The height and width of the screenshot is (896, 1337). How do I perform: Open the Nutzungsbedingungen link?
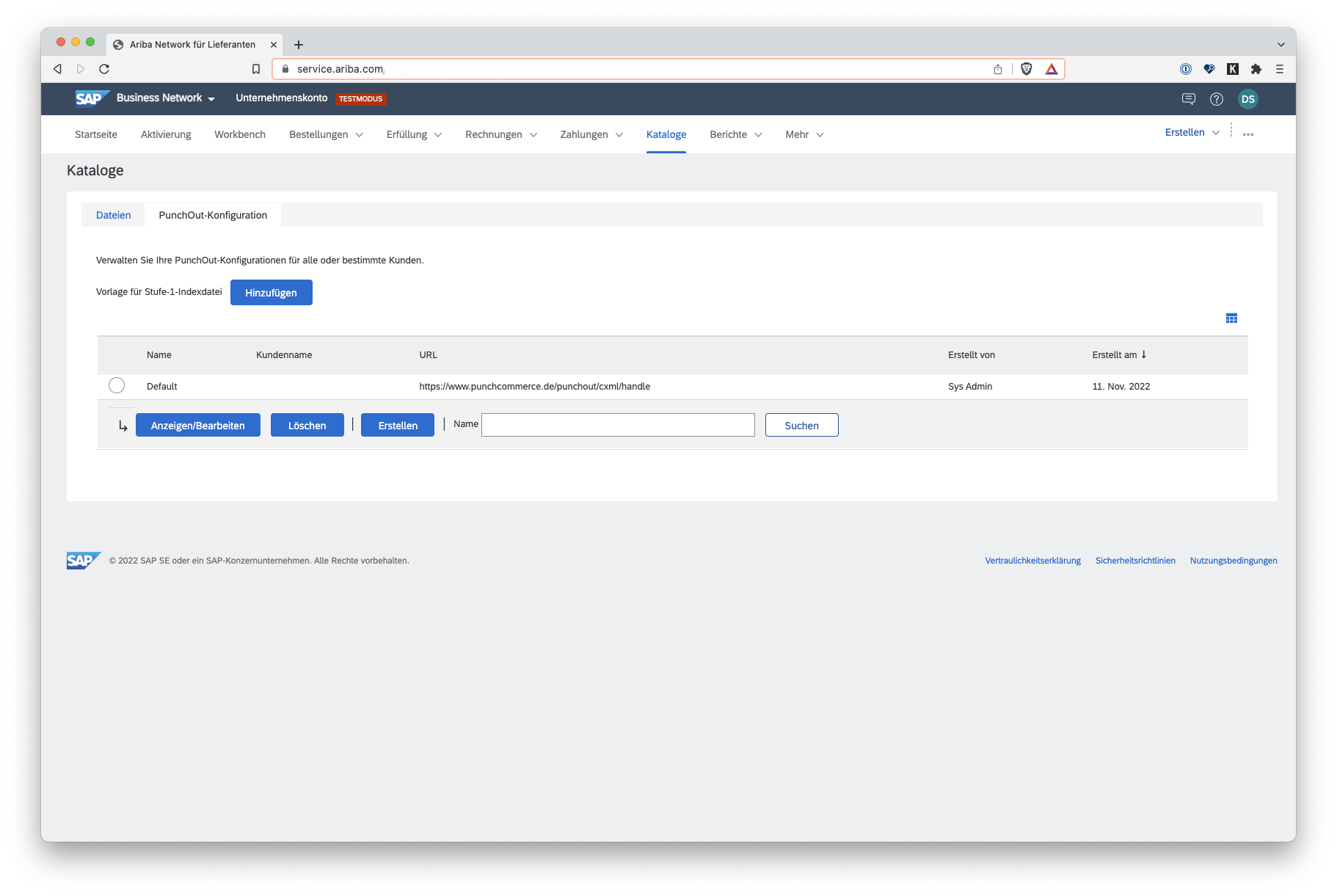[1234, 561]
